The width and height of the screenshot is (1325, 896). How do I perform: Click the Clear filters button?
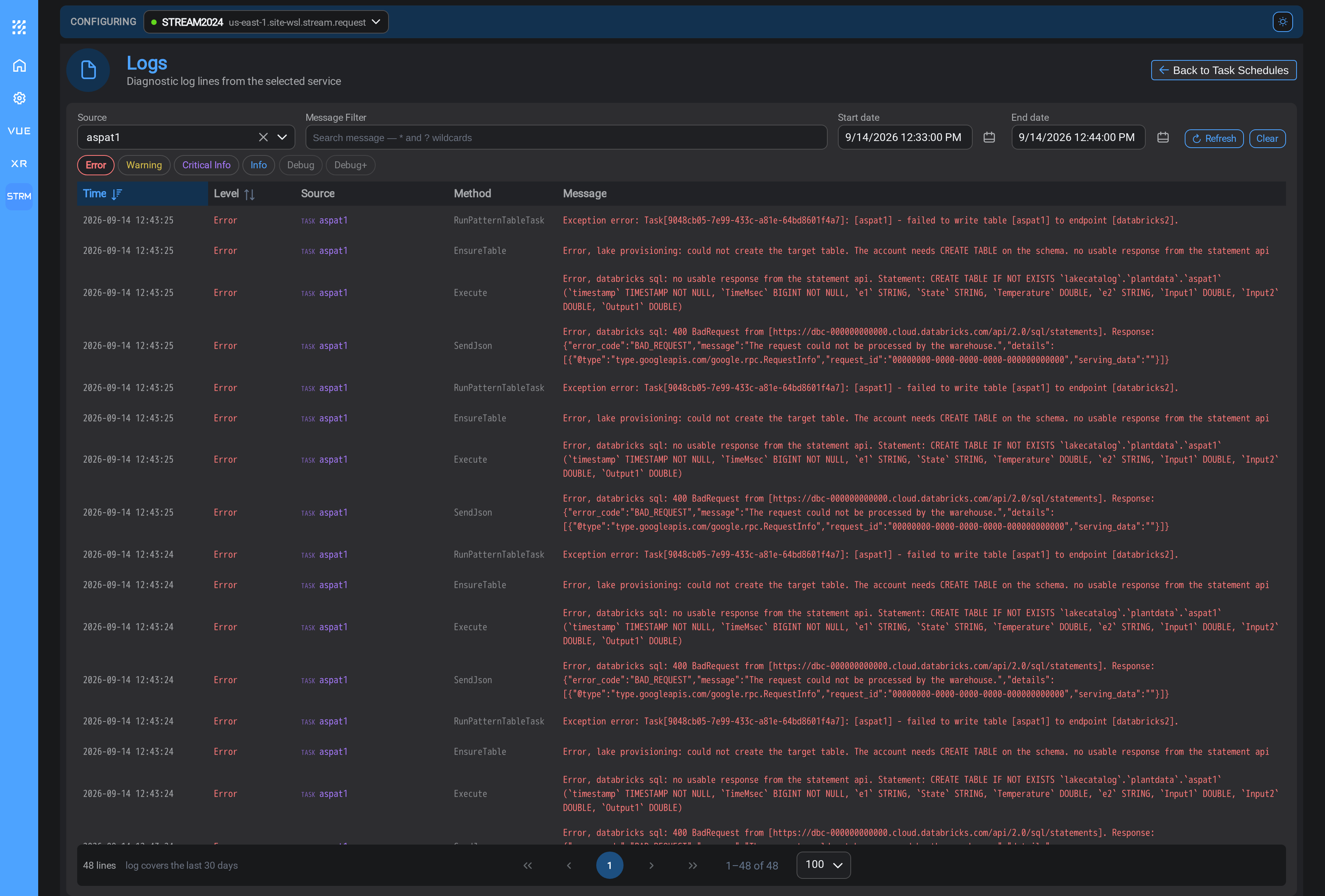click(1267, 139)
